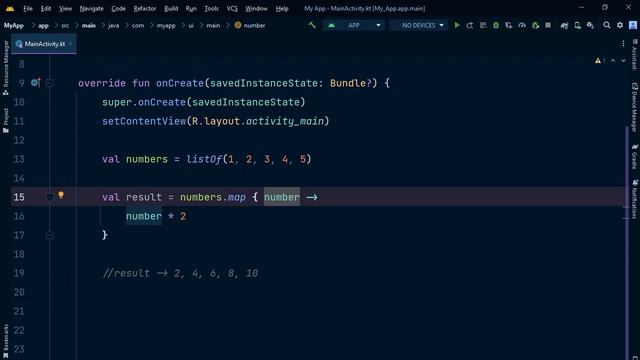Click the fold end marker at line 17
The height and width of the screenshot is (360, 640).
point(50,236)
